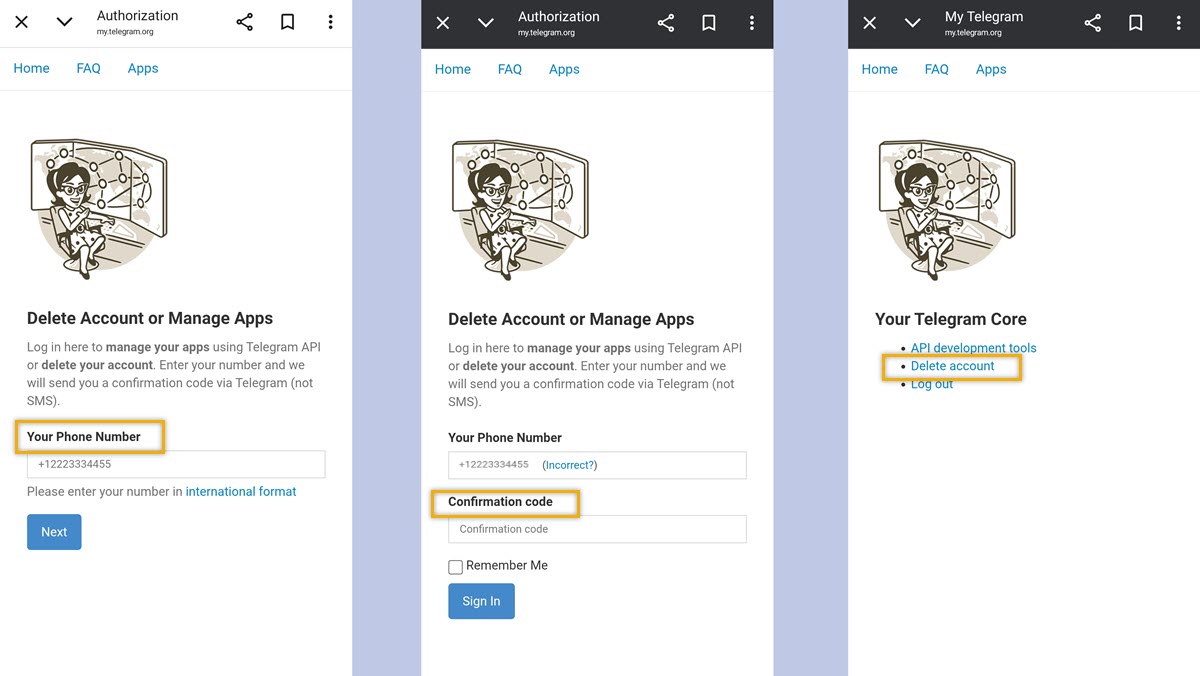Expand the chevron beside My Telegram title

click(912, 22)
